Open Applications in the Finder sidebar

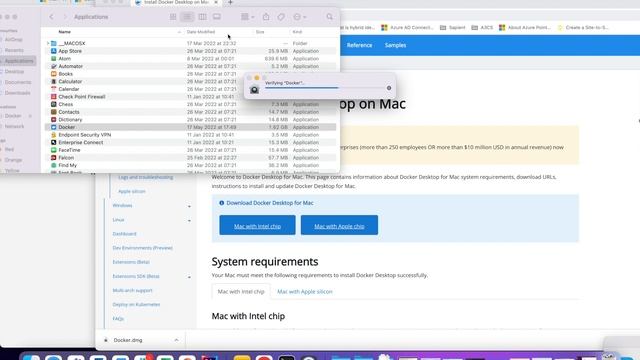tap(18, 61)
